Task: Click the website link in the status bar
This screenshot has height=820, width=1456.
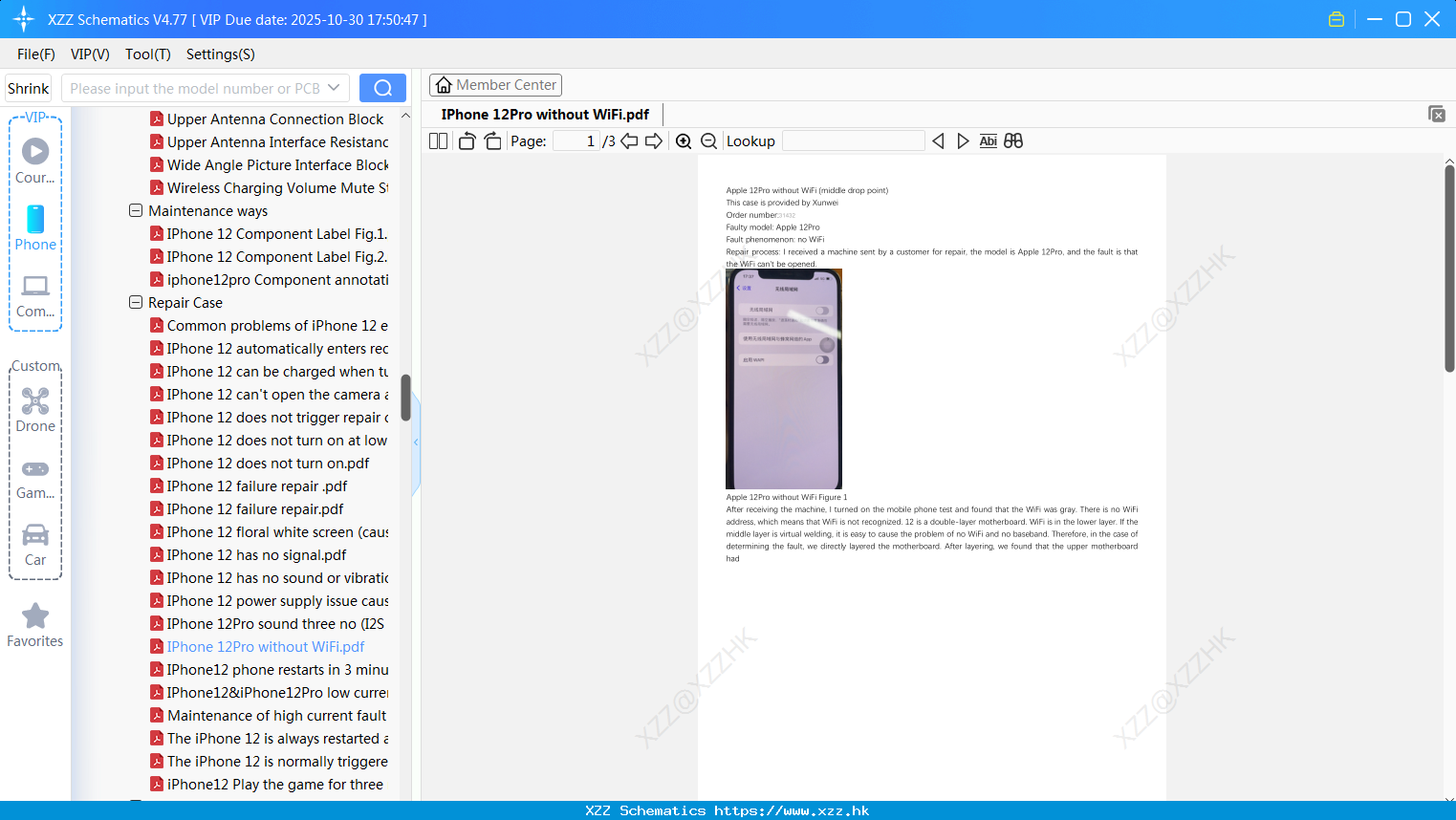Action: coord(792,810)
